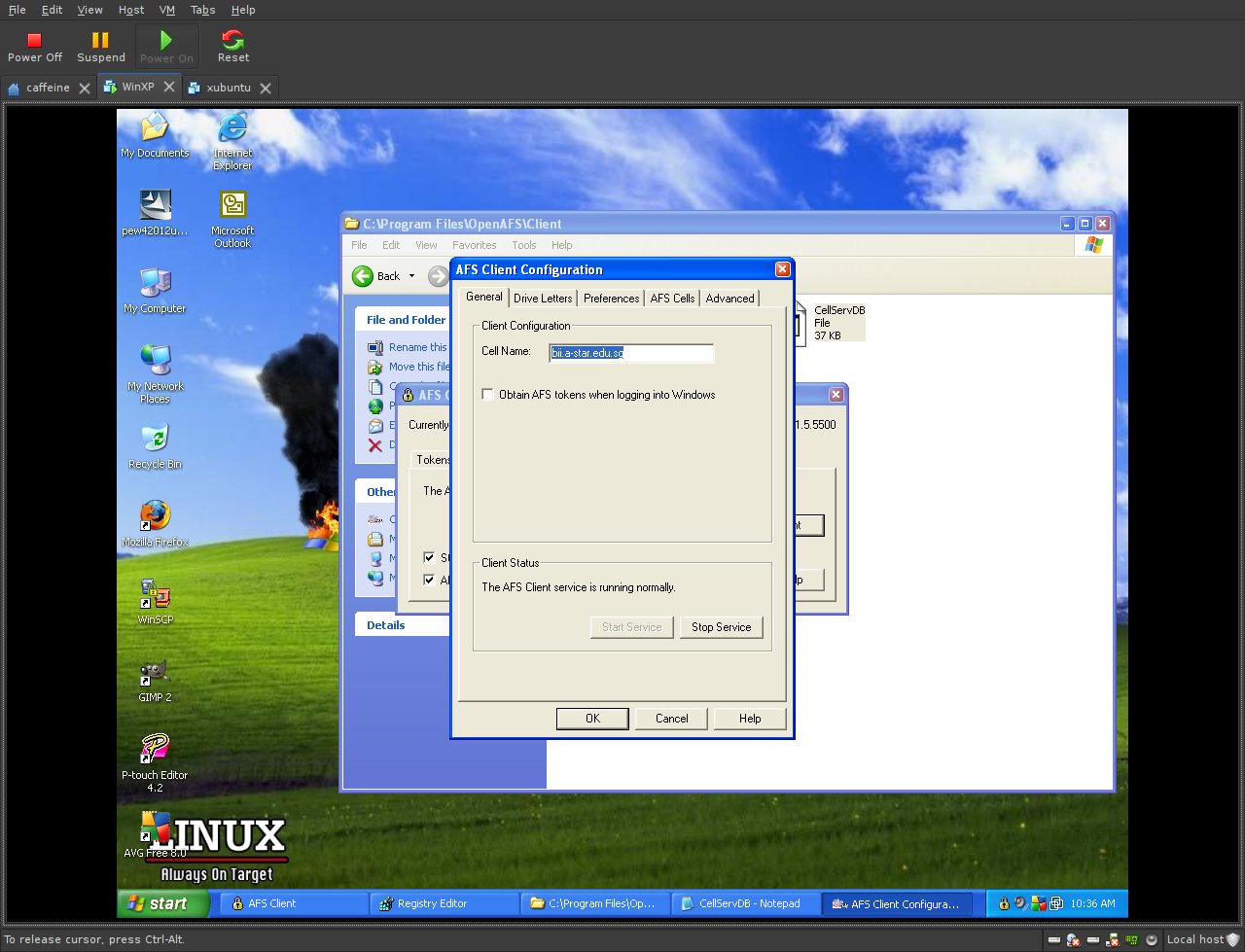Switch to Registry Editor in the taskbar
Screen dimensions: 1245x952
coord(445,903)
